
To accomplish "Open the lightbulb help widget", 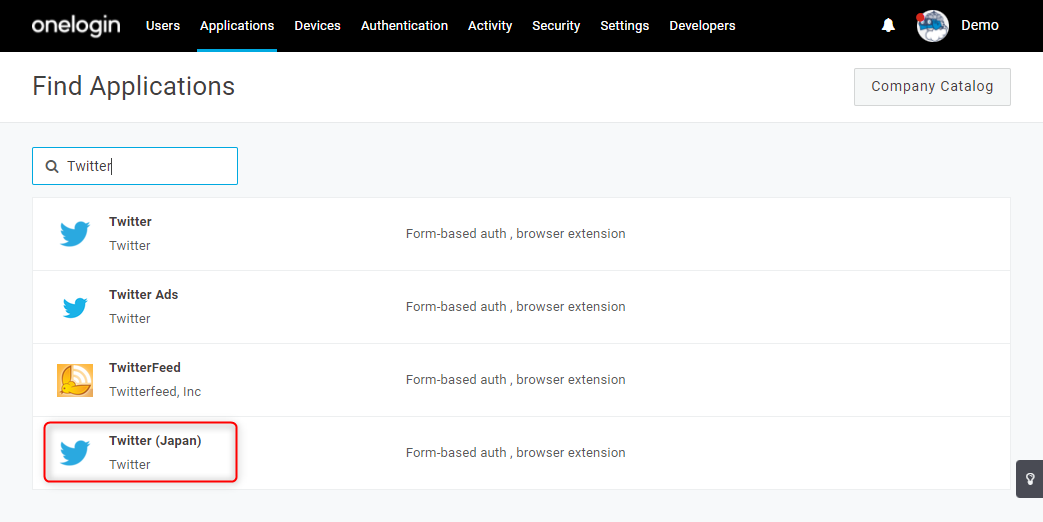I will click(x=1030, y=479).
